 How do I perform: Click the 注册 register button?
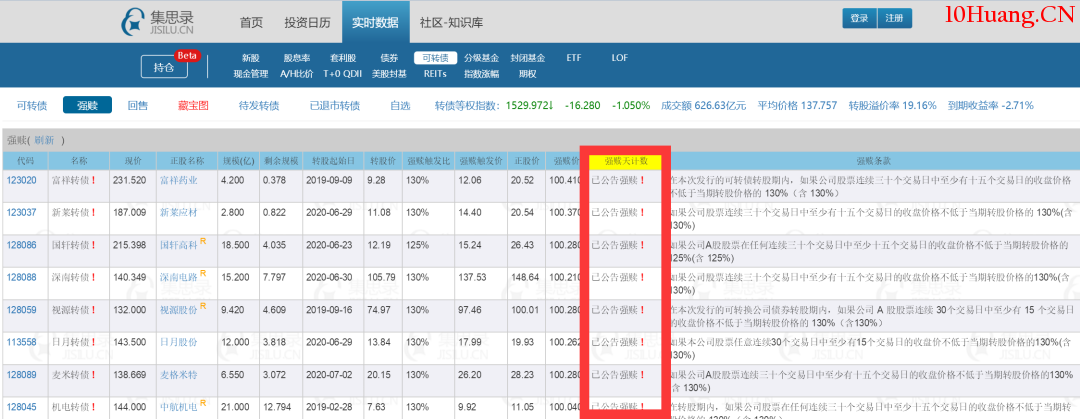pos(895,19)
